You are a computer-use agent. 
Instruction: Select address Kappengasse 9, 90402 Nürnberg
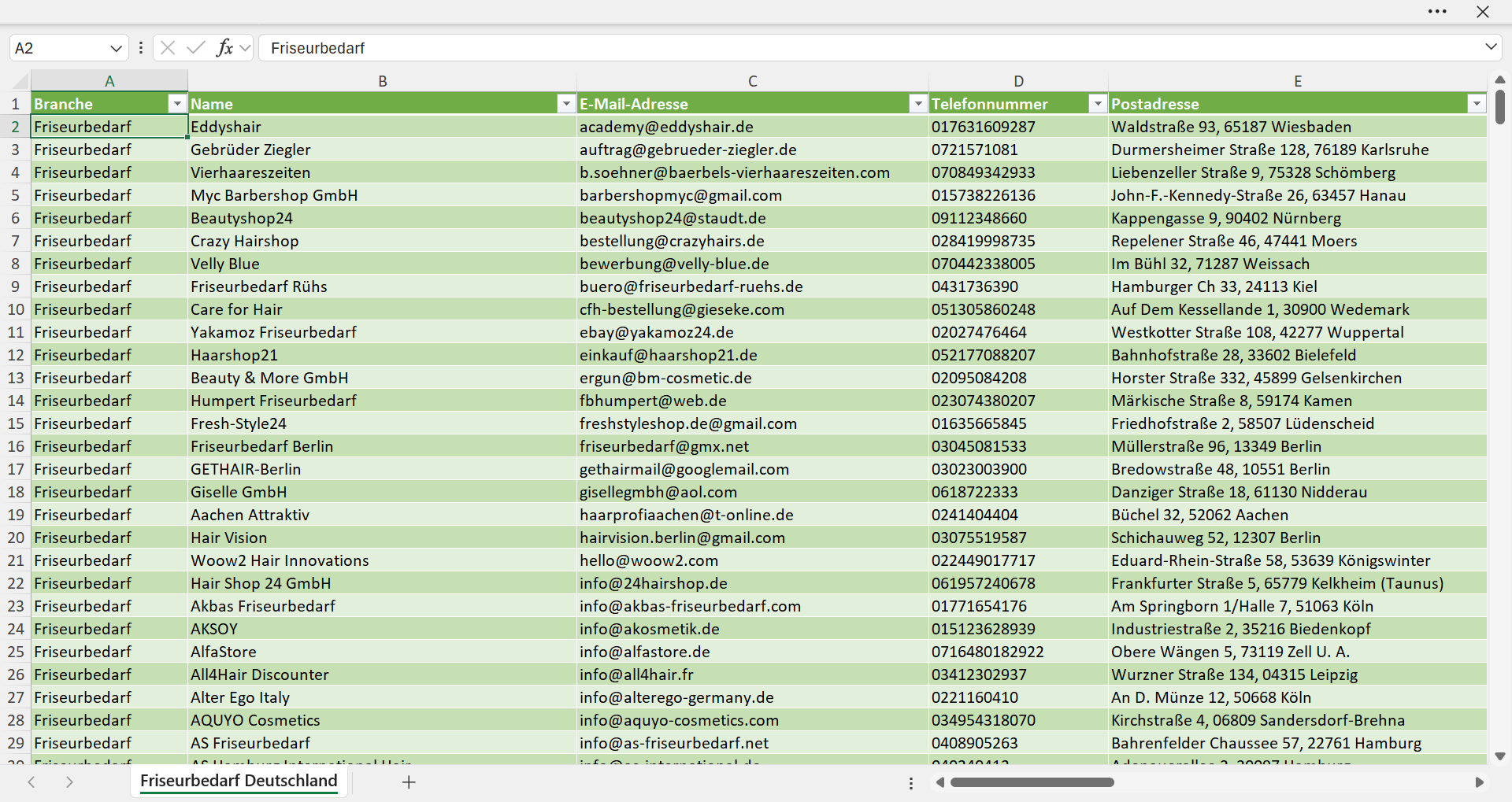1298,218
